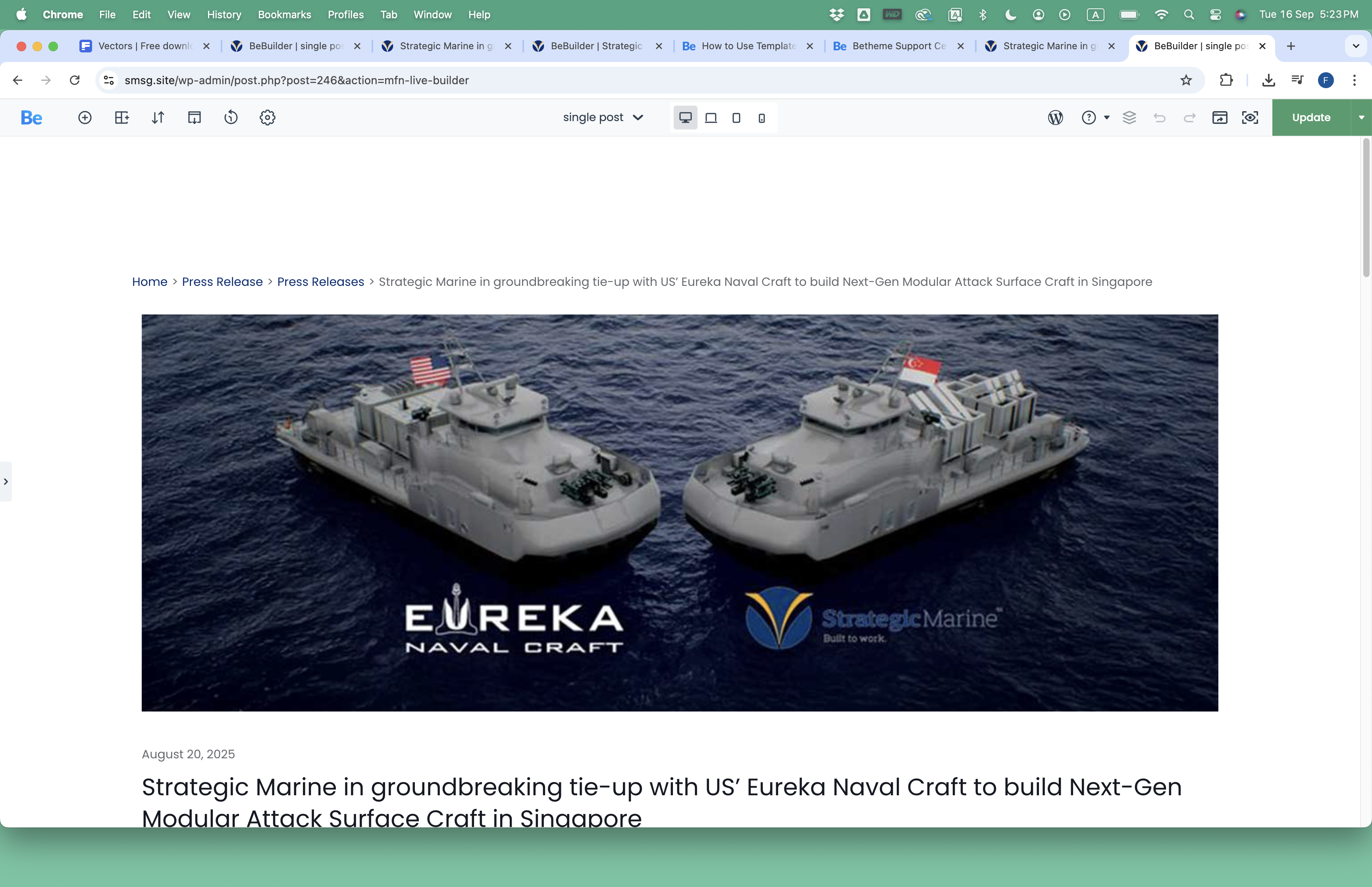
Task: Click the green Update button
Action: pos(1311,118)
